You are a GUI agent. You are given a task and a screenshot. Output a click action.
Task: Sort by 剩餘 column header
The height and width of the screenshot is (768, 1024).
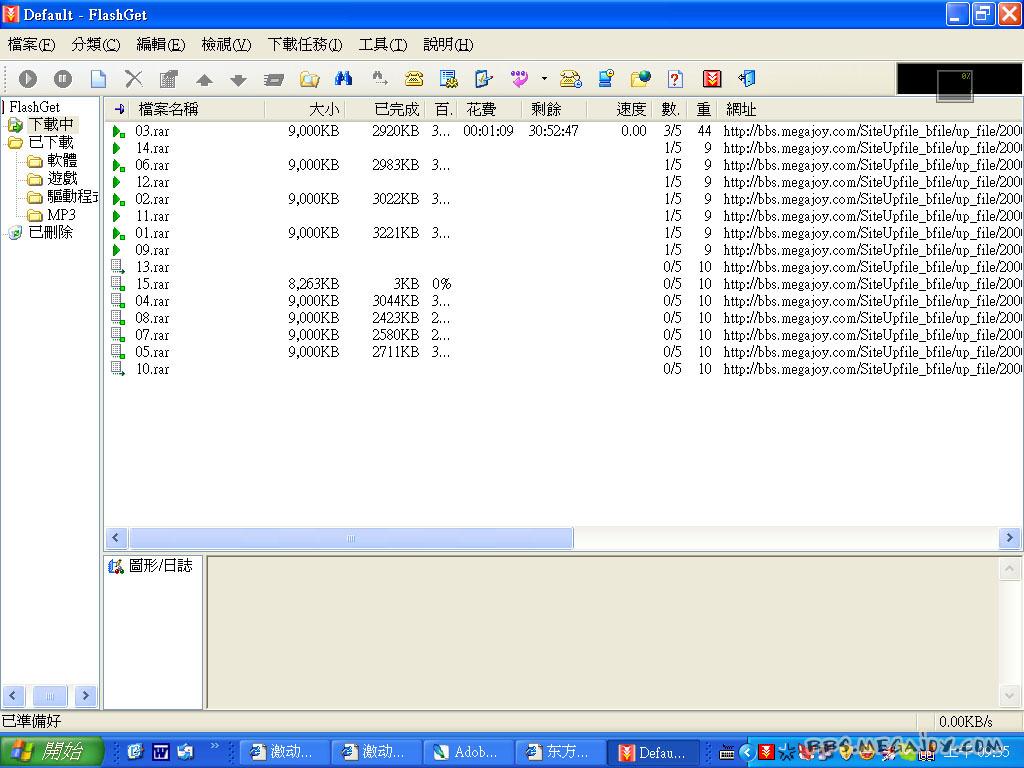[554, 109]
